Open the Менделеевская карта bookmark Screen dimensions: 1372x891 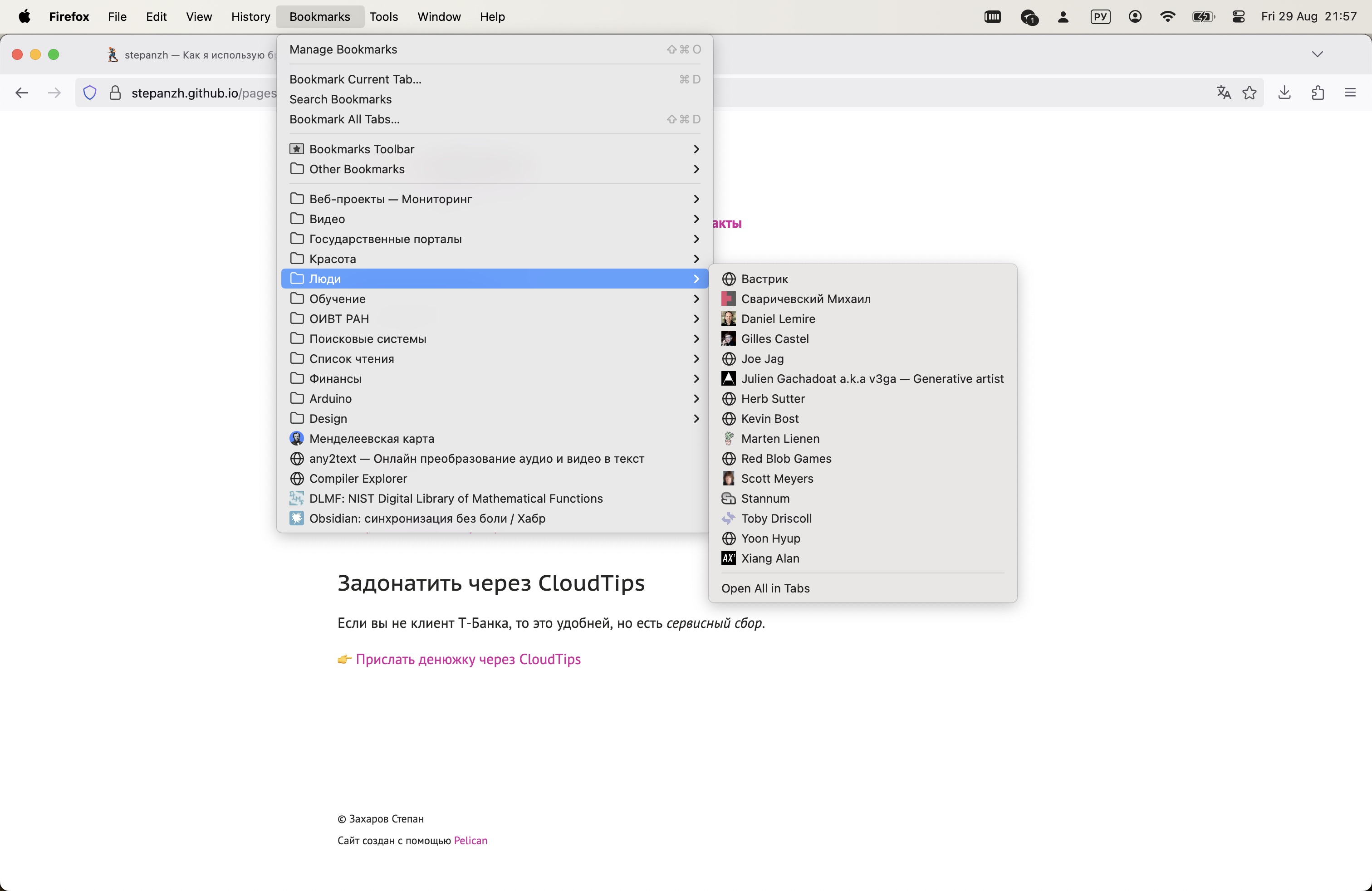pos(495,439)
